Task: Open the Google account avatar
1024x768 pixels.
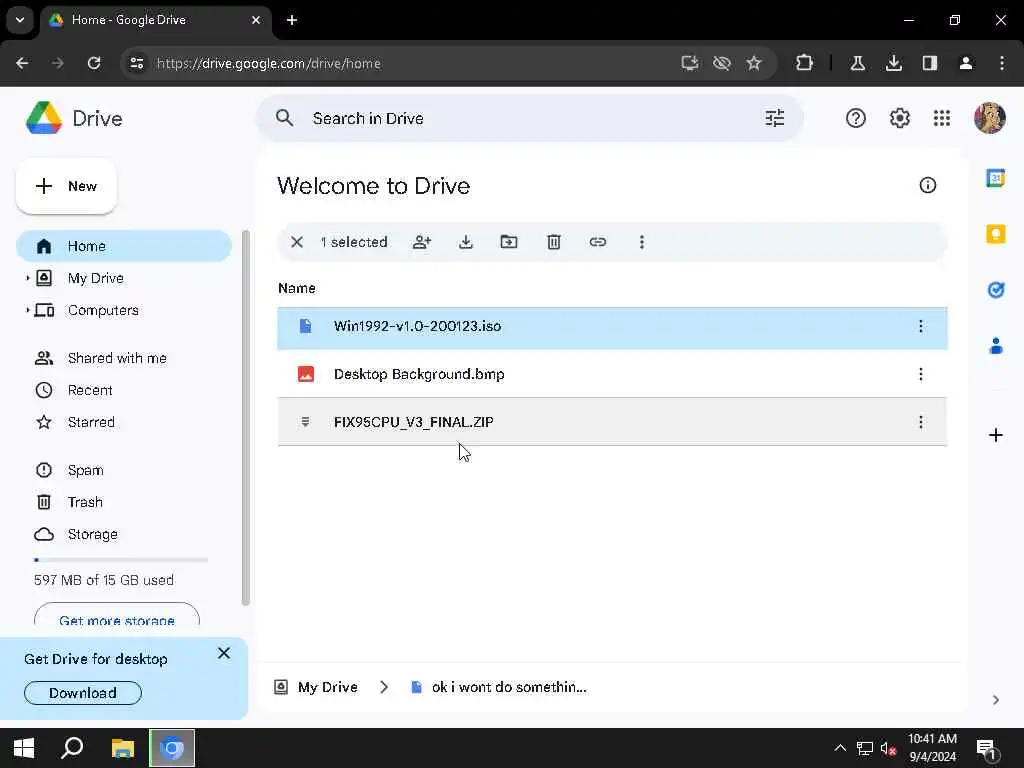Action: [989, 118]
